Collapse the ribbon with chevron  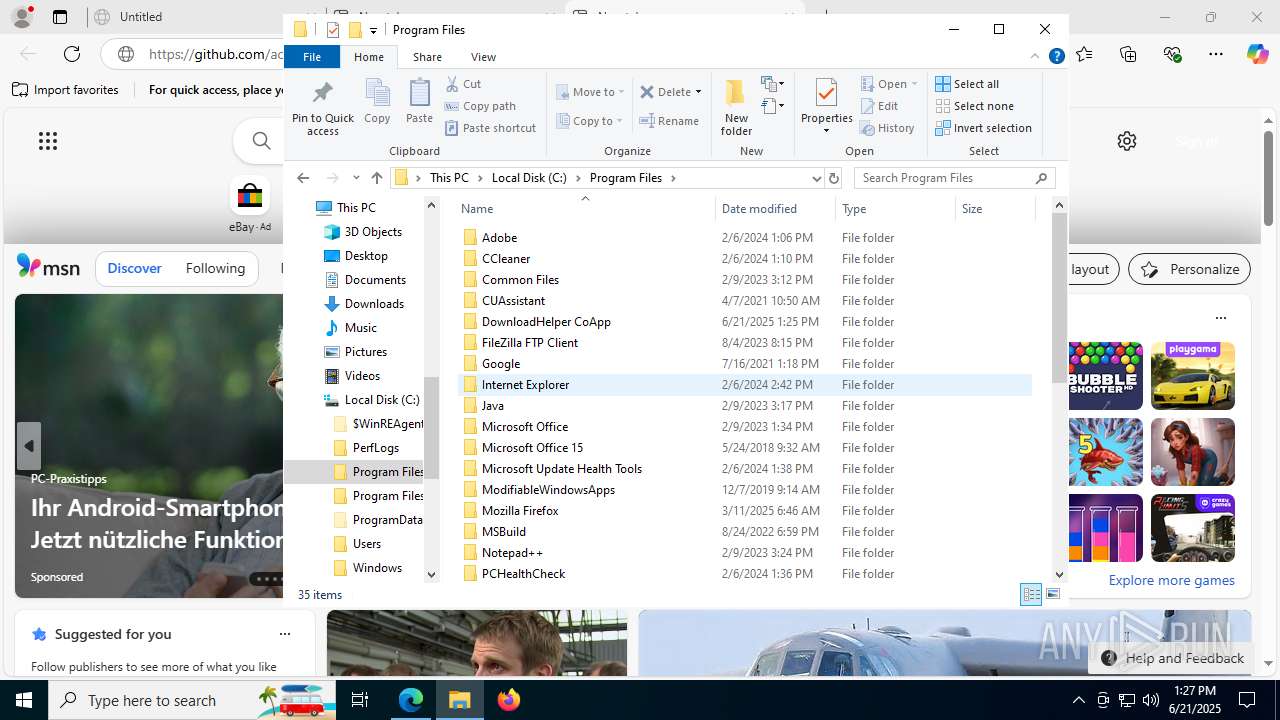1035,57
